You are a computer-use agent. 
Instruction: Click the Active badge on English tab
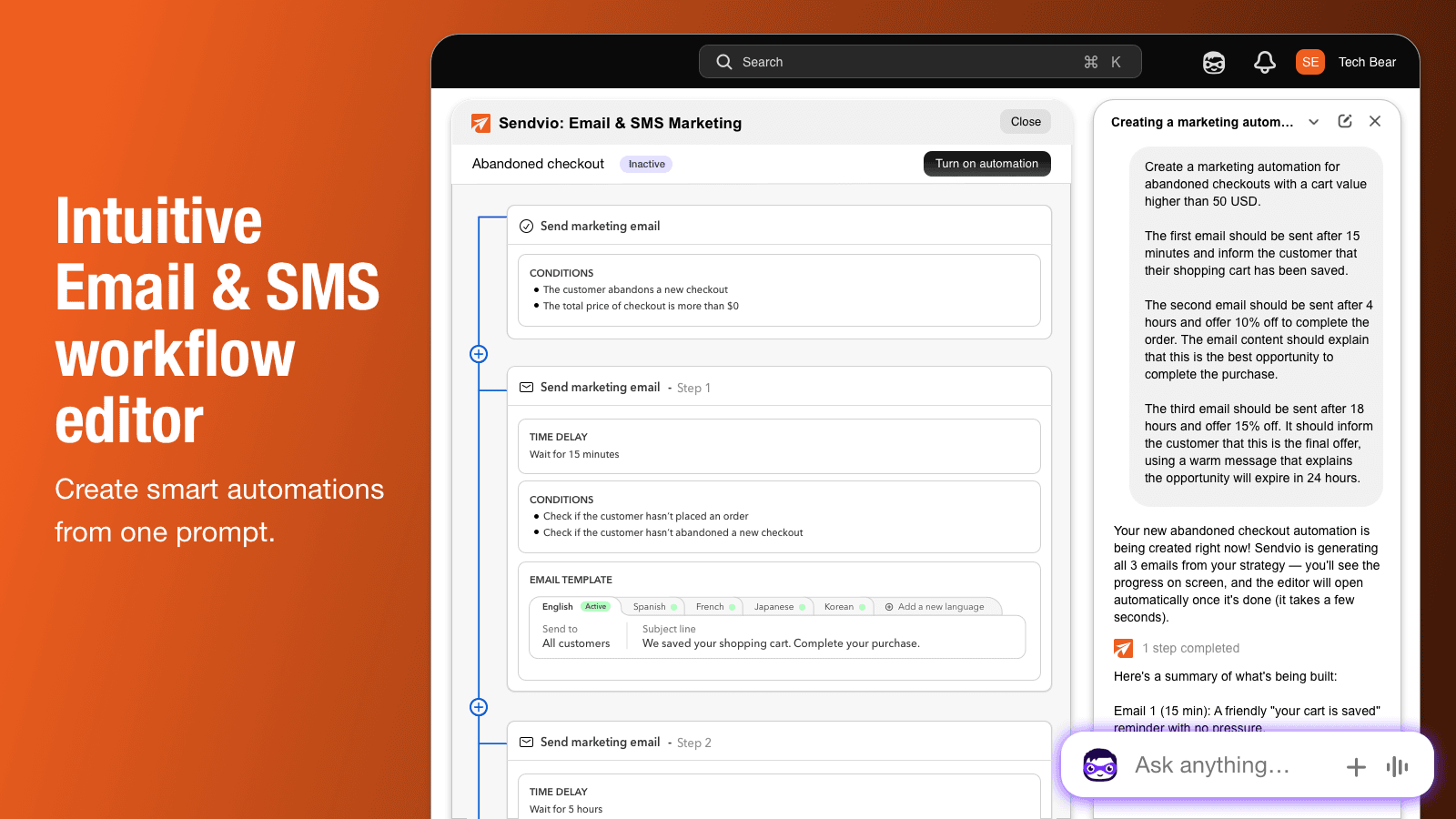click(595, 607)
